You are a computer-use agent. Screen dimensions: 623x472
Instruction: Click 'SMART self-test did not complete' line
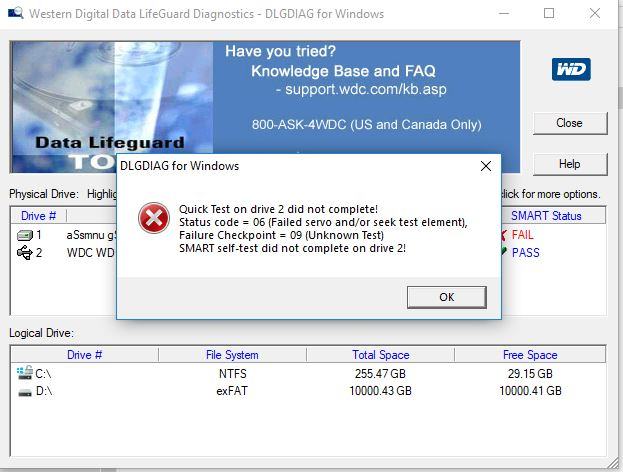[292, 248]
